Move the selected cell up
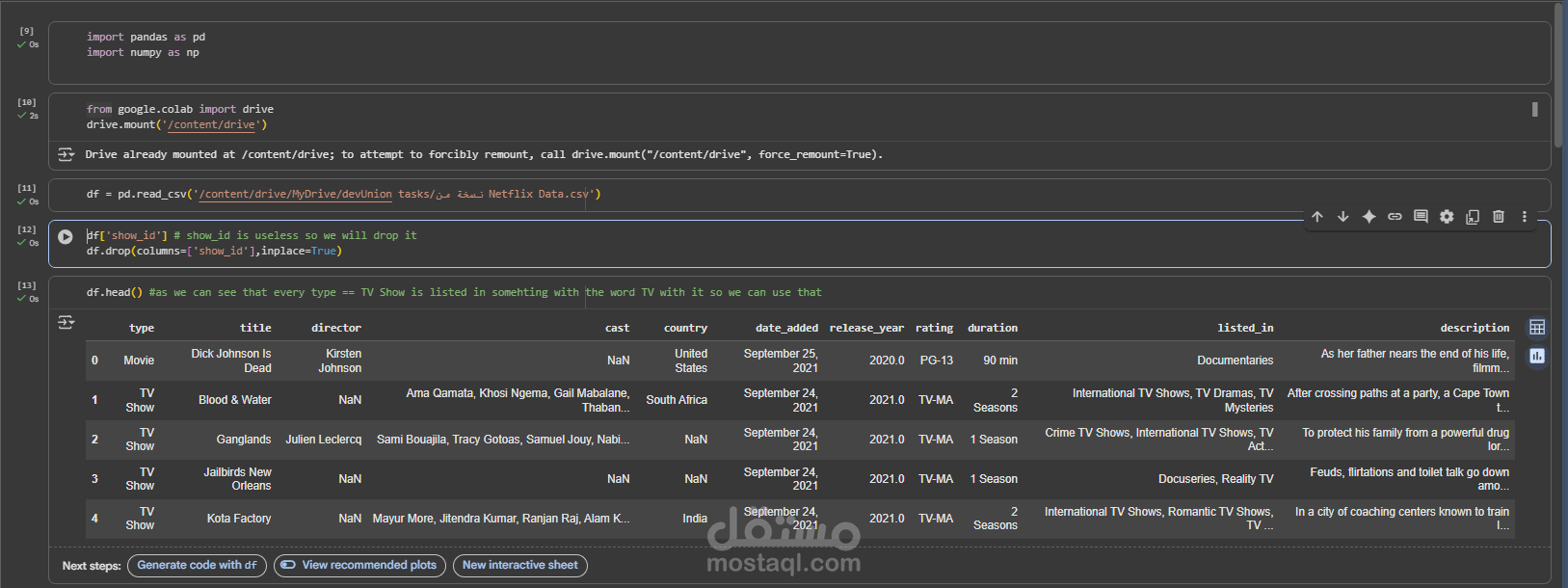Screen dimensions: 1568x588 point(1316,217)
